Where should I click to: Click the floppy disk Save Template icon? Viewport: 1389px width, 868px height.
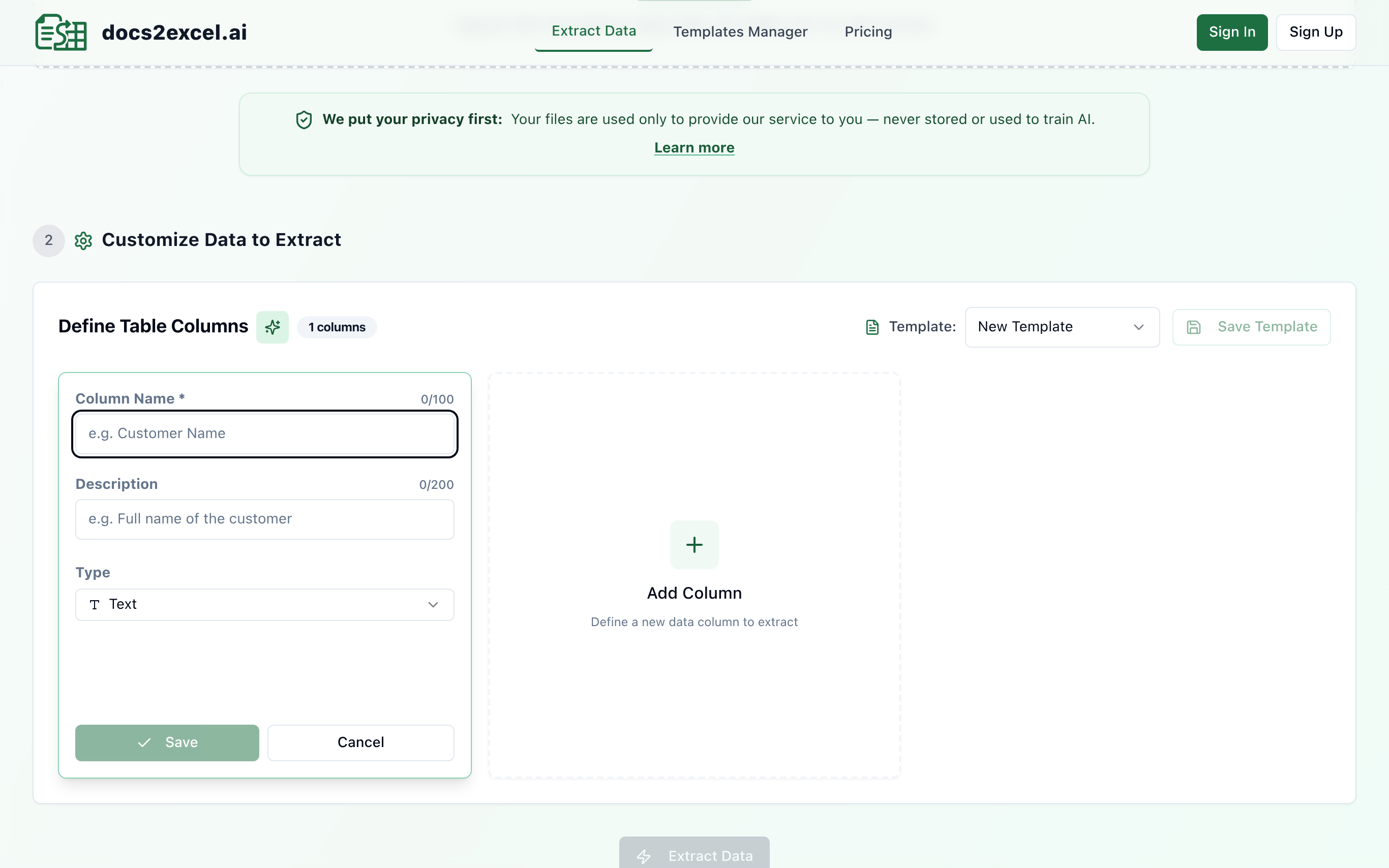(1193, 327)
